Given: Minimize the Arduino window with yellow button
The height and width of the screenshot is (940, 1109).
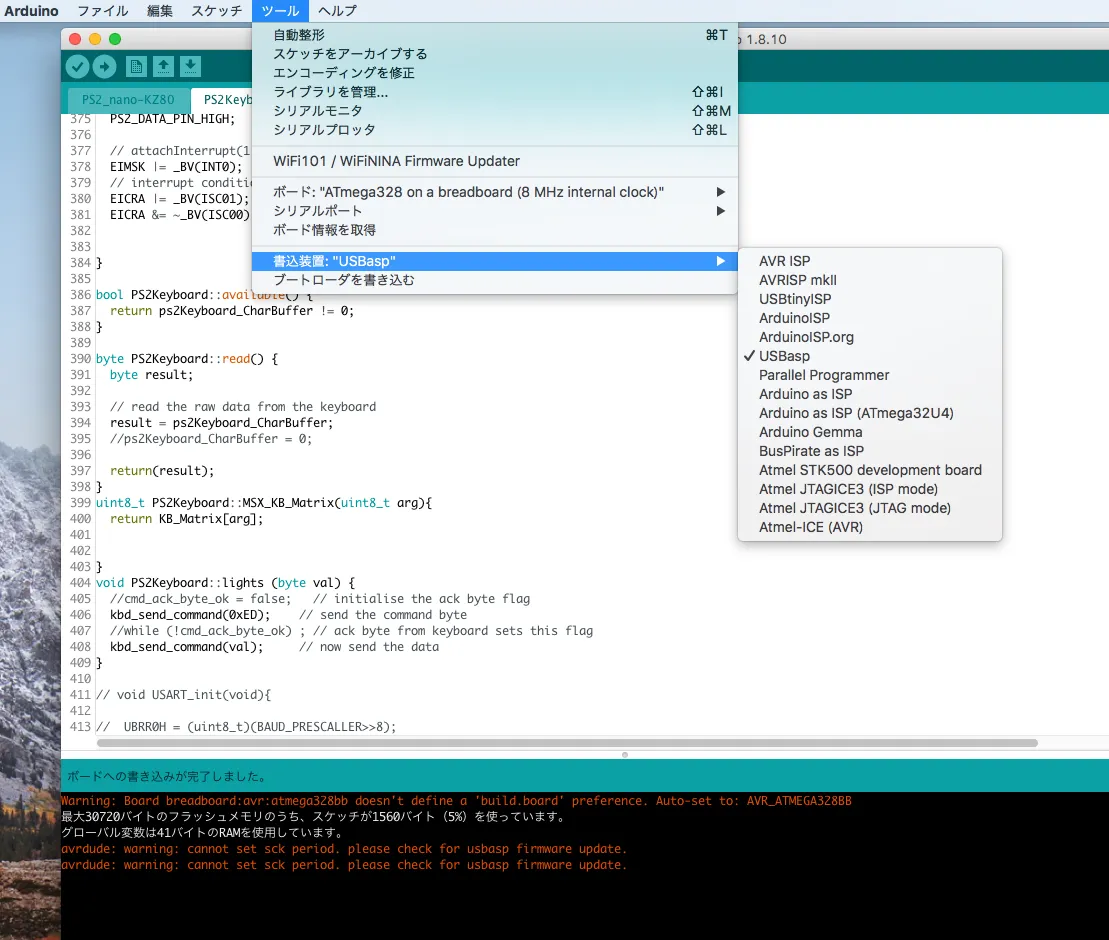Looking at the screenshot, I should pyautogui.click(x=95, y=39).
